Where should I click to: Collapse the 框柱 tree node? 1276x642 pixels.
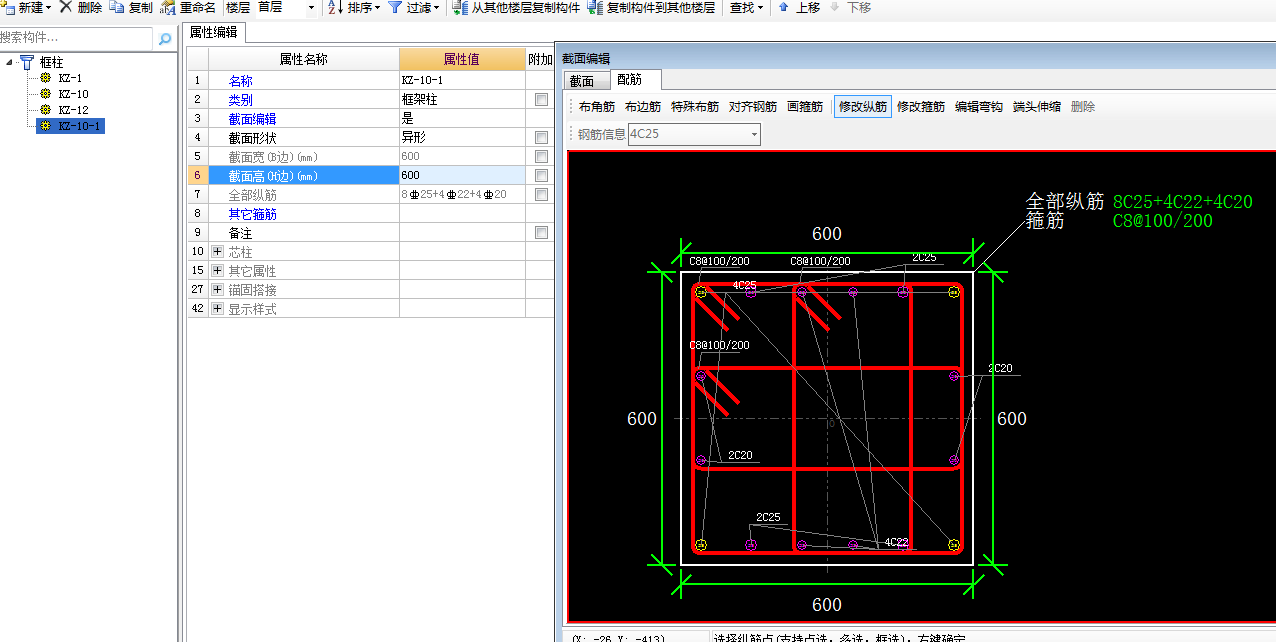[x=9, y=62]
